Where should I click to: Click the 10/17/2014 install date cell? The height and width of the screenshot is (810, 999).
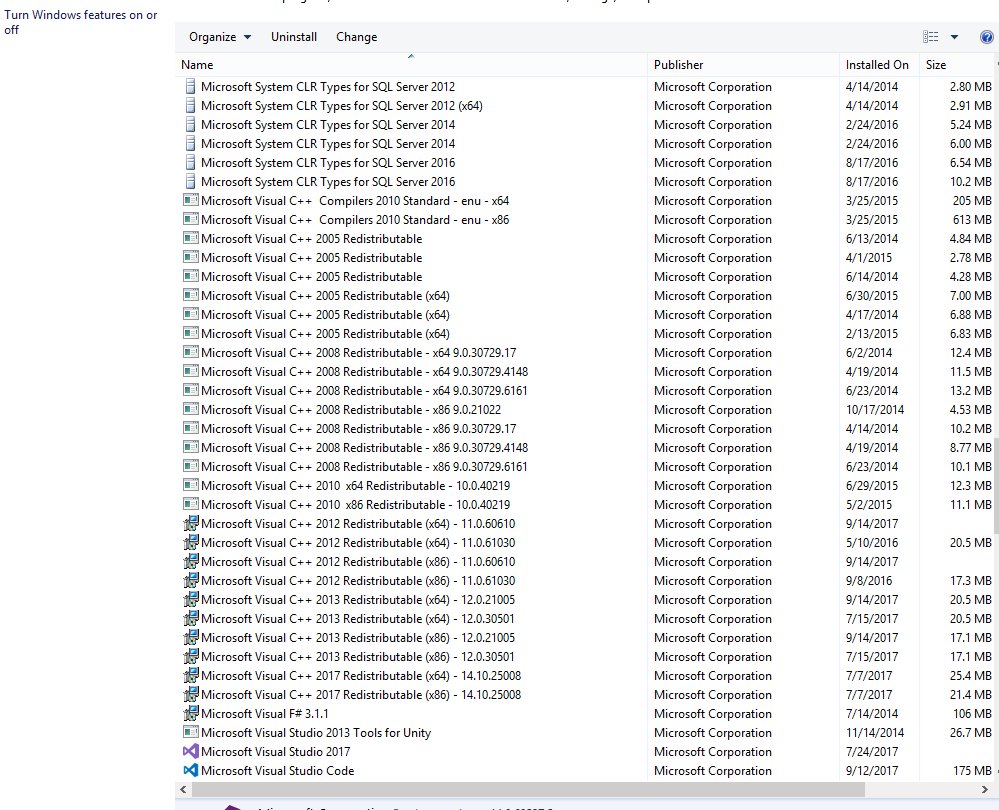tap(875, 409)
